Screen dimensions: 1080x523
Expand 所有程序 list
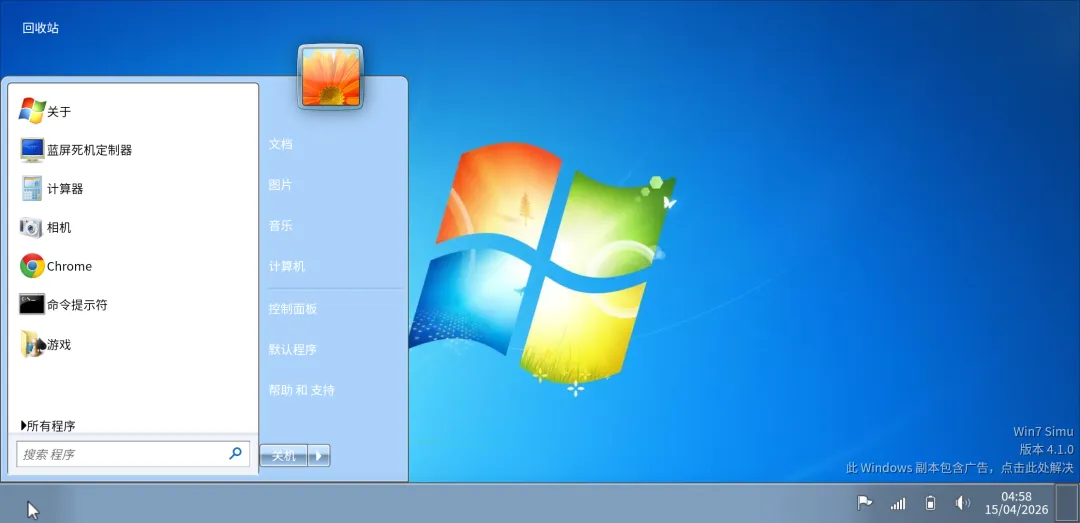(x=48, y=426)
